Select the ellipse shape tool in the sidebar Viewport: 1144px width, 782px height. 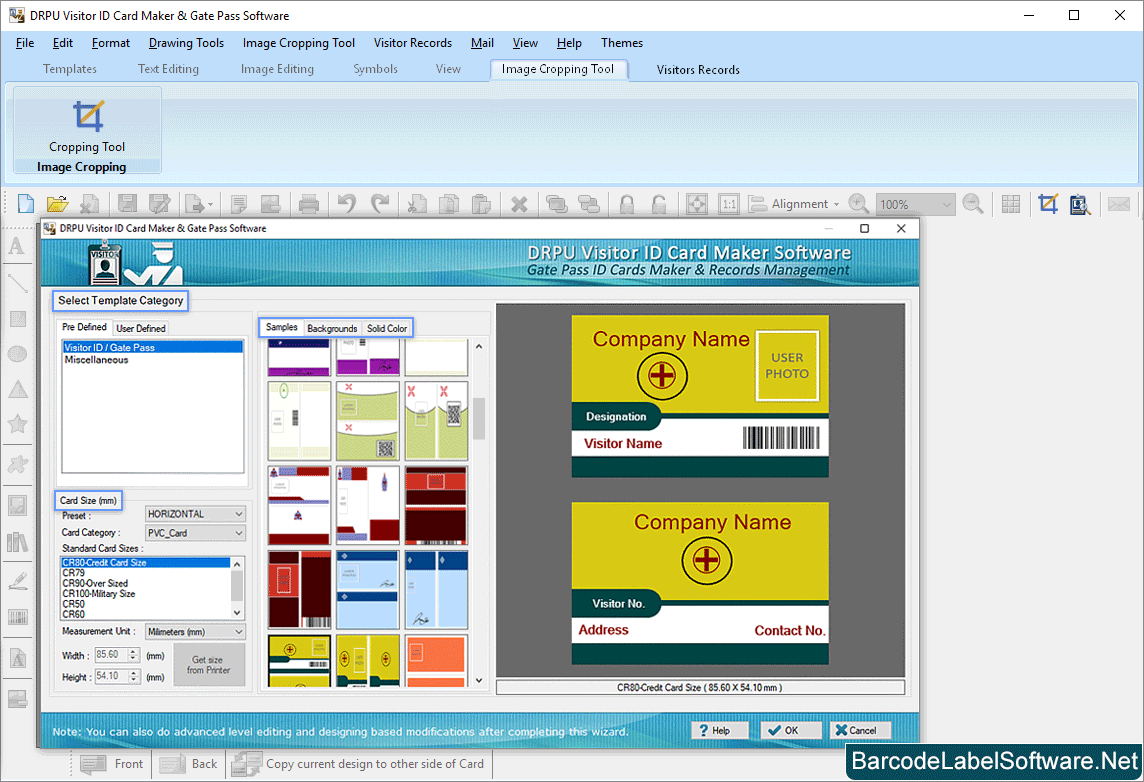pyautogui.click(x=17, y=353)
